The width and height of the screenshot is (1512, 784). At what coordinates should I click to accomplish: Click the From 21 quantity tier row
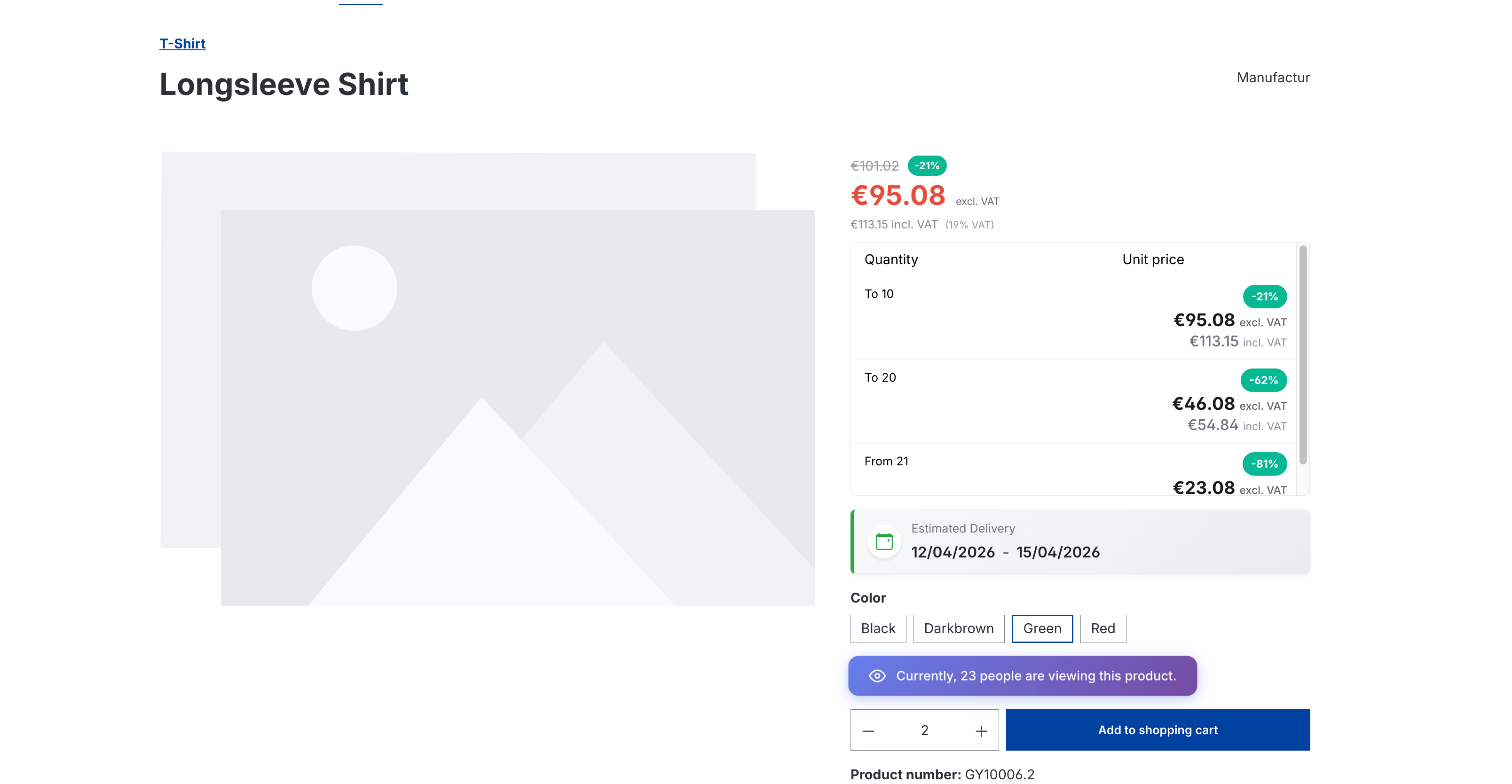(886, 462)
